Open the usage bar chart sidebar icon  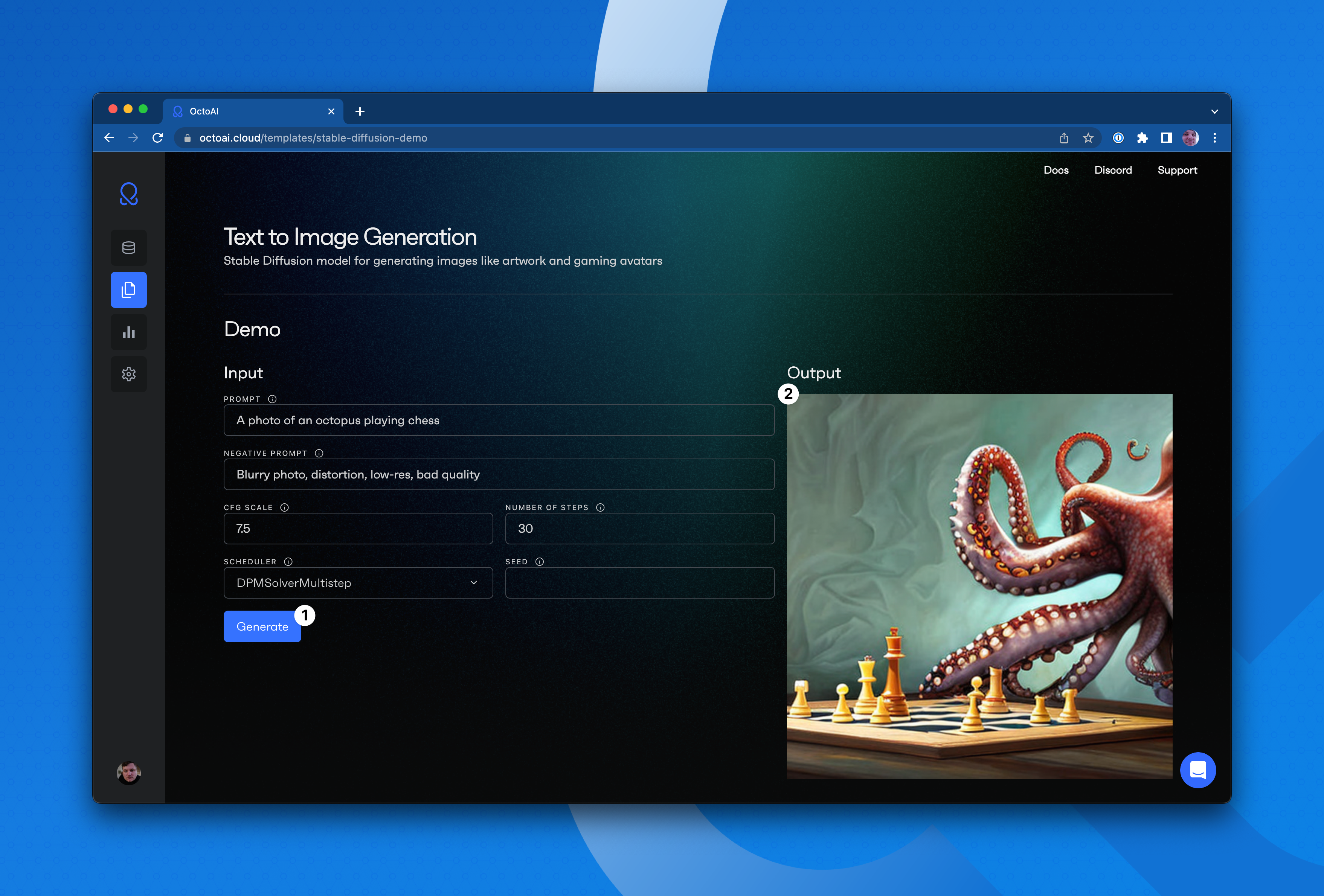(x=129, y=332)
